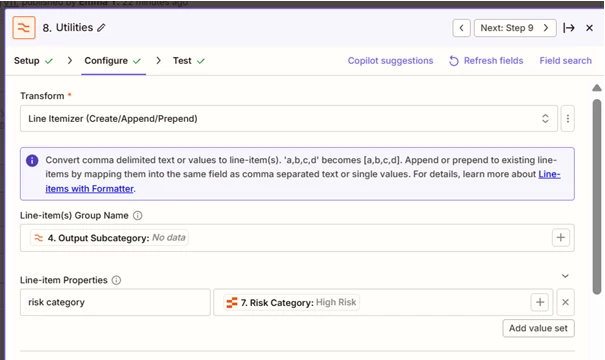605x360 pixels.
Task: Go to previous step with left chevron
Action: click(x=461, y=28)
